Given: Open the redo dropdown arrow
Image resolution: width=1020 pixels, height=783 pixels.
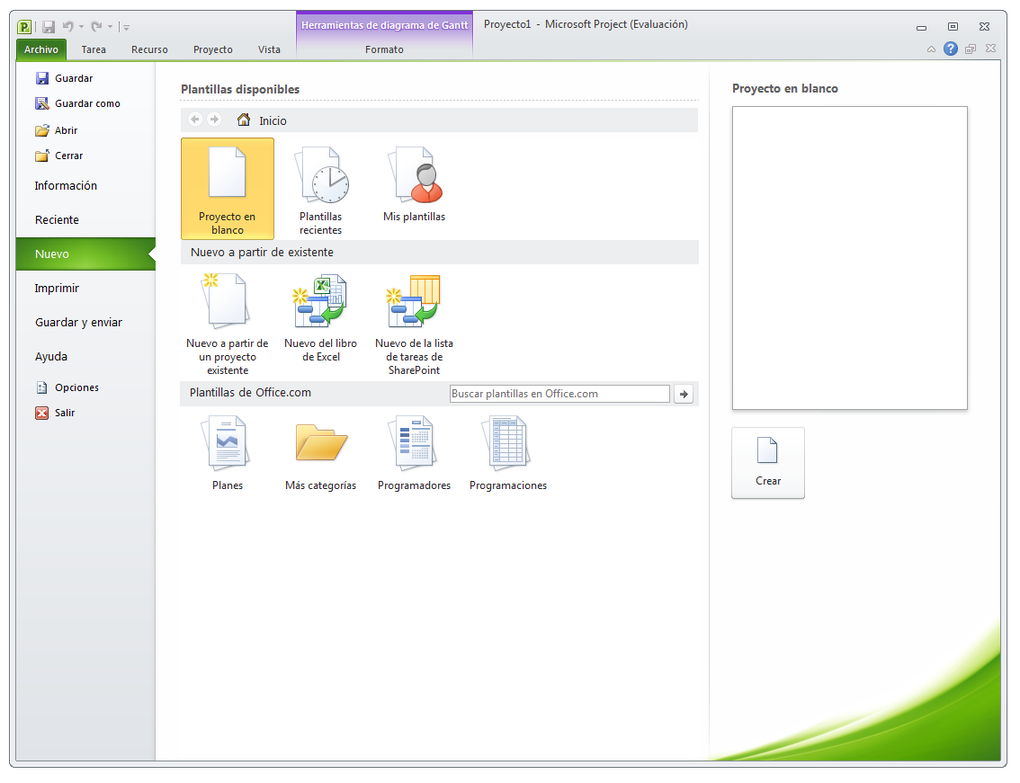Looking at the screenshot, I should pos(110,27).
